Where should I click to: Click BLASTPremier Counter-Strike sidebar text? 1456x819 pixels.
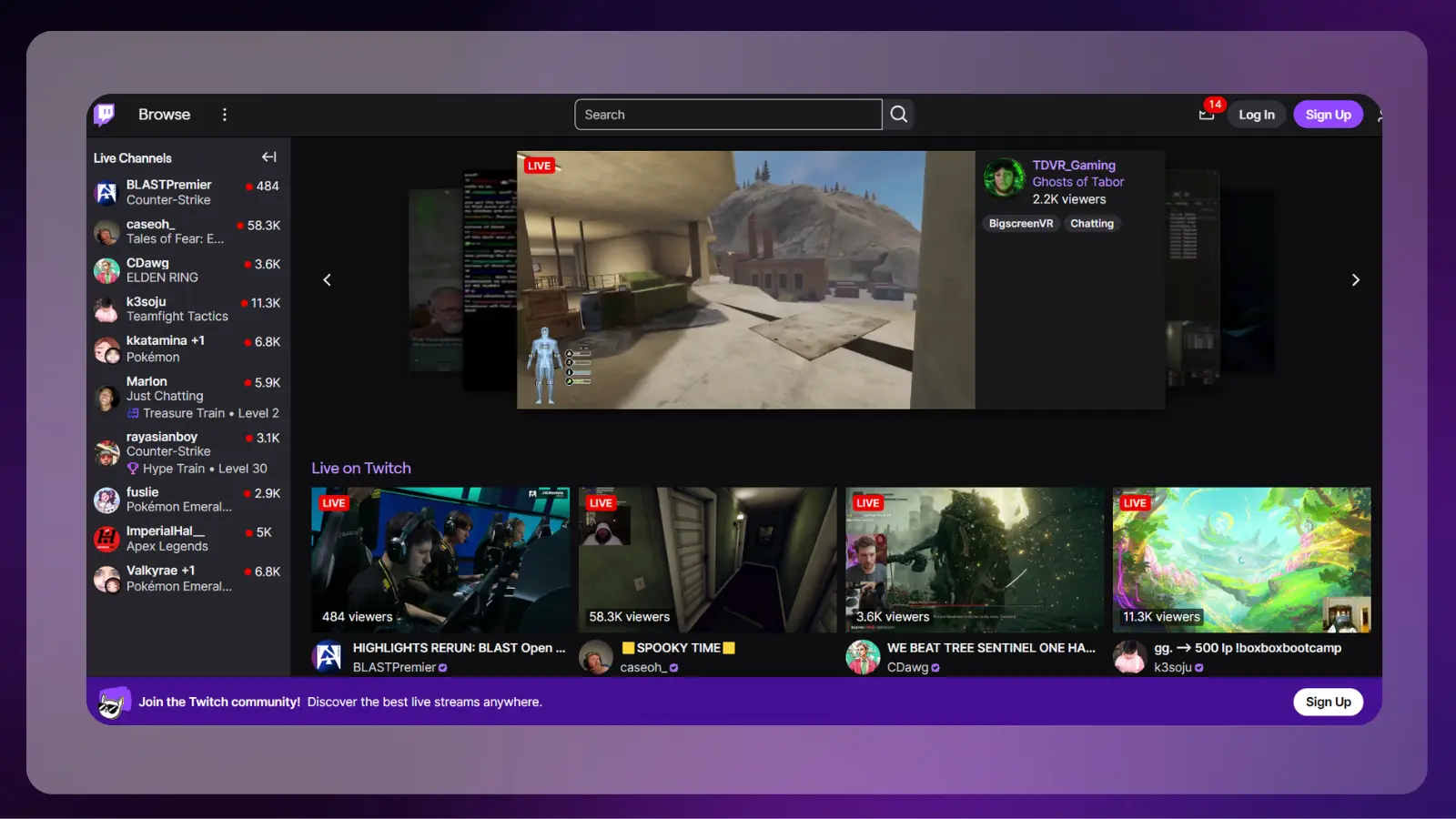pos(168,200)
